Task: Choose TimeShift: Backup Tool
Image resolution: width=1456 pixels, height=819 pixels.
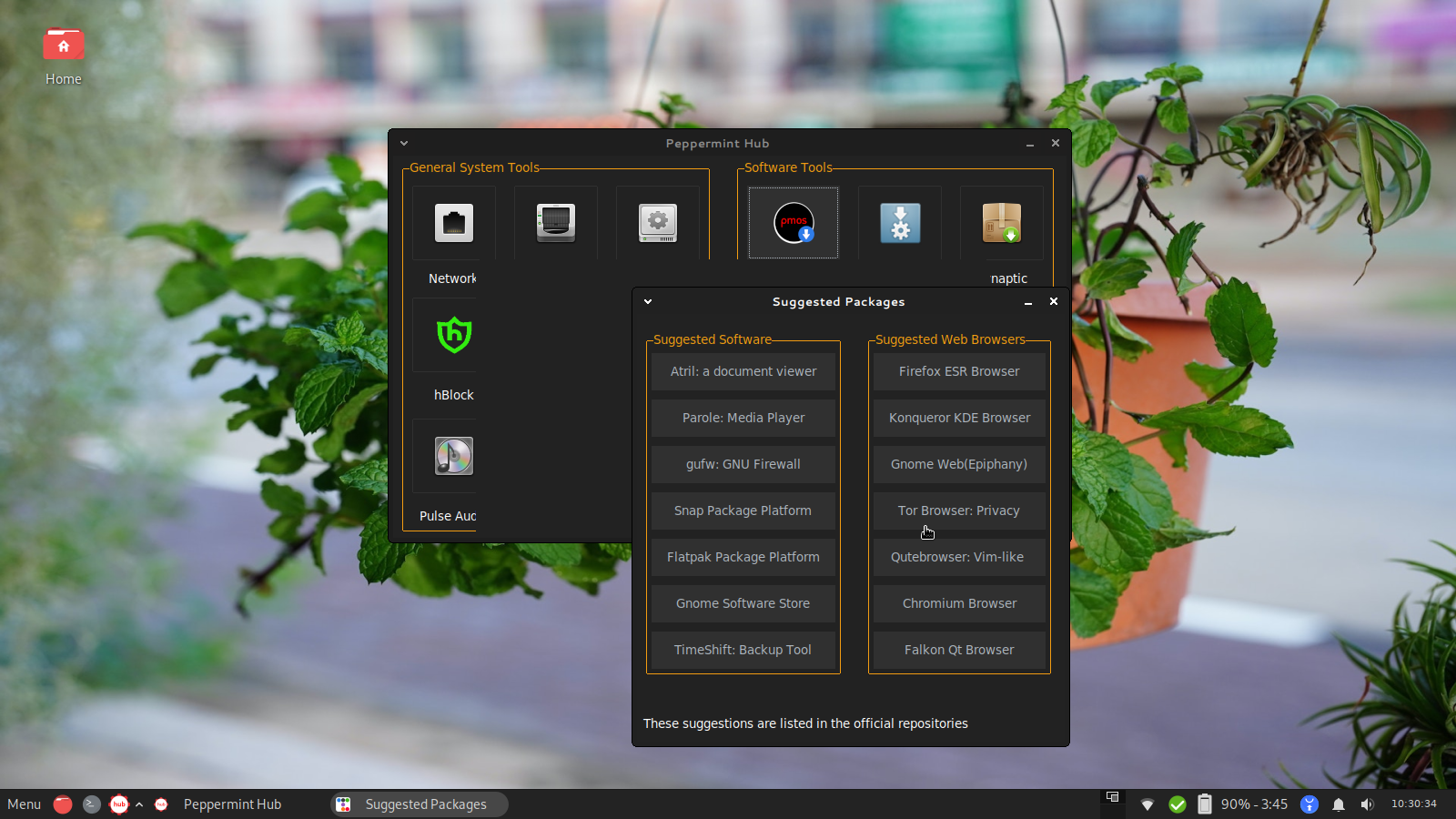Action: point(743,650)
